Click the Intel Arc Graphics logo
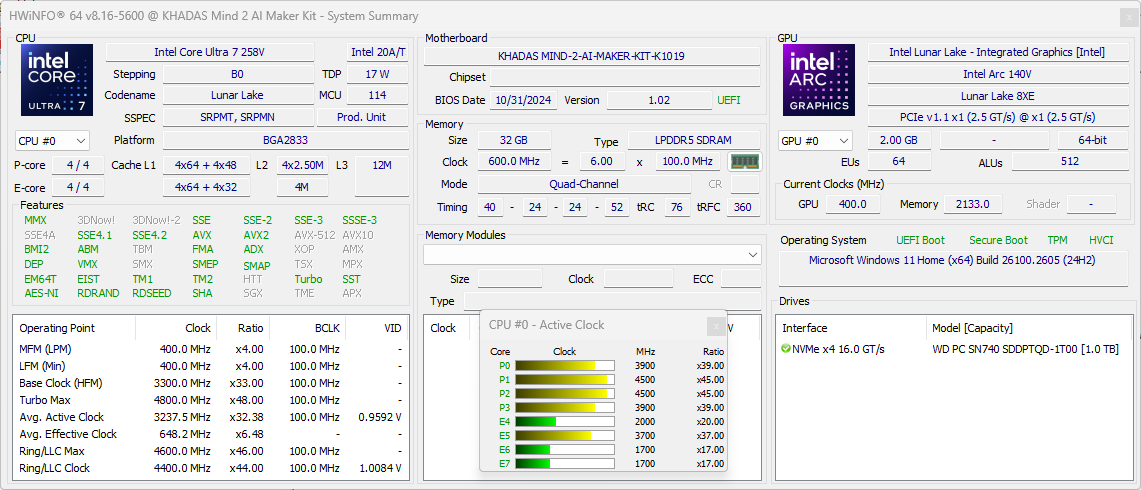 click(819, 79)
